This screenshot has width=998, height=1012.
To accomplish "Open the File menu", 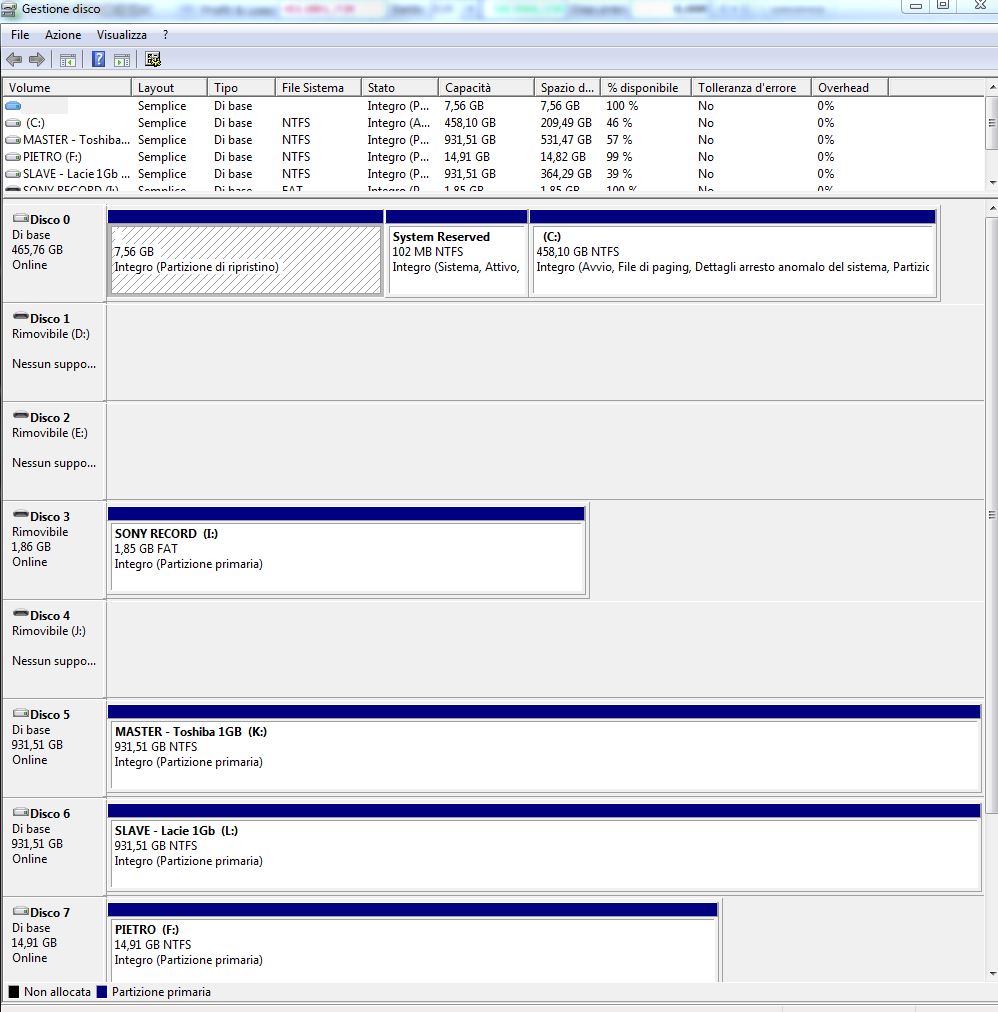I will (20, 35).
